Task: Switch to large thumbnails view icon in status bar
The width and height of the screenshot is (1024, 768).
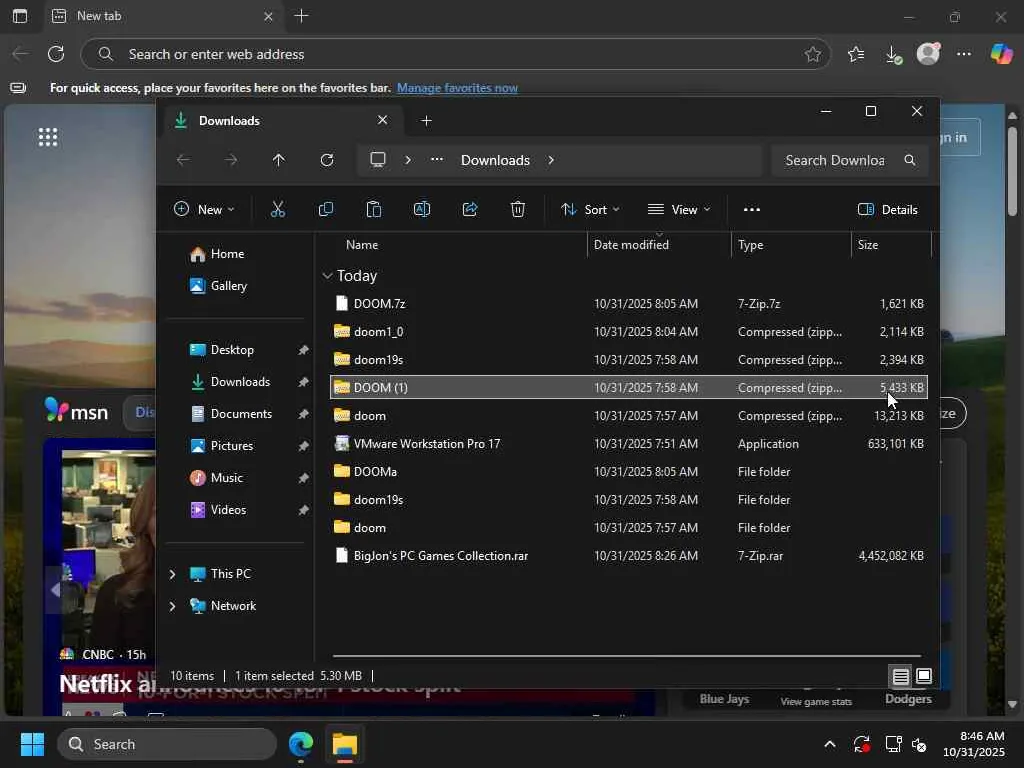Action: (923, 676)
